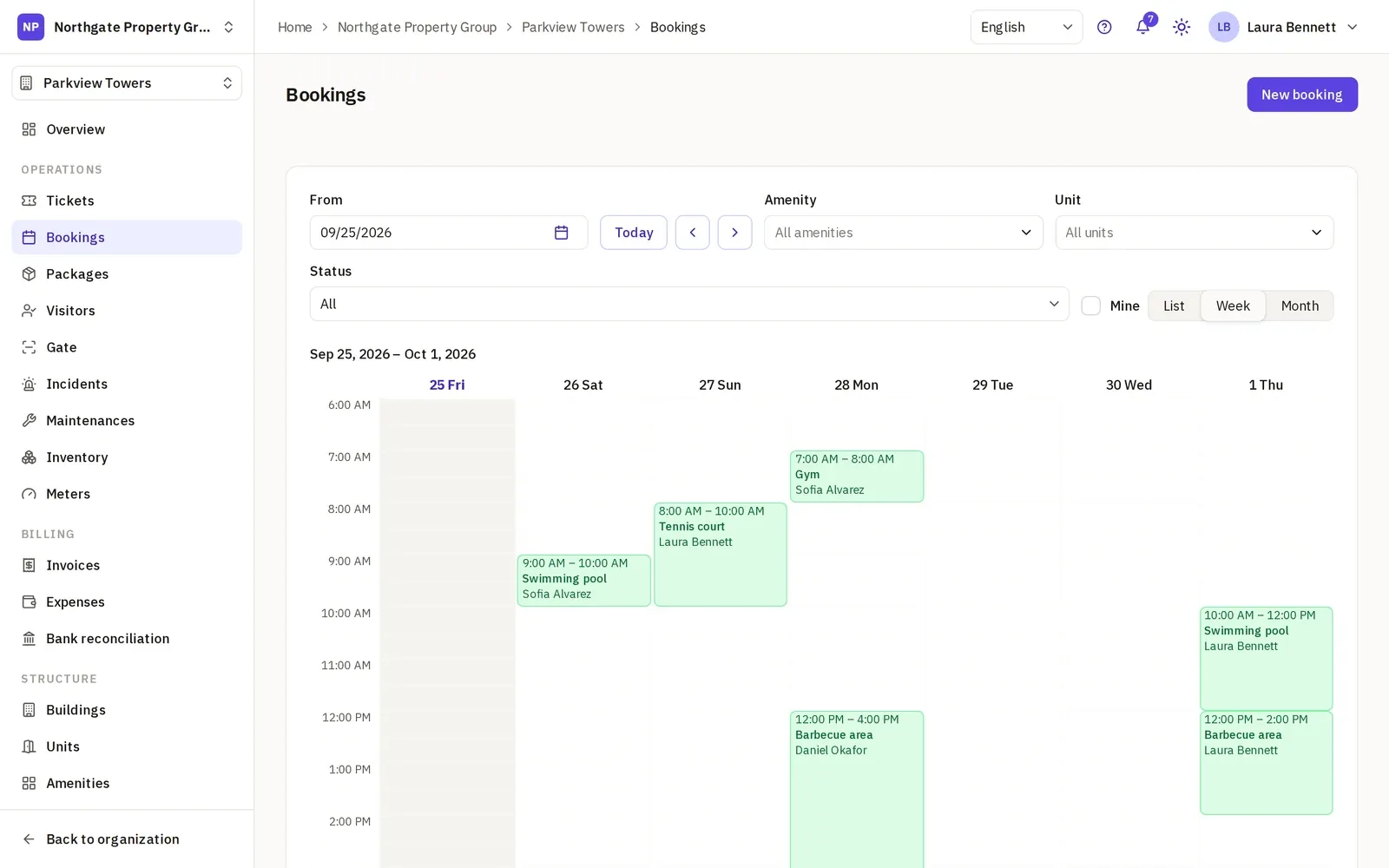Open the help question mark icon
This screenshot has height=868, width=1389.
pos(1104,27)
